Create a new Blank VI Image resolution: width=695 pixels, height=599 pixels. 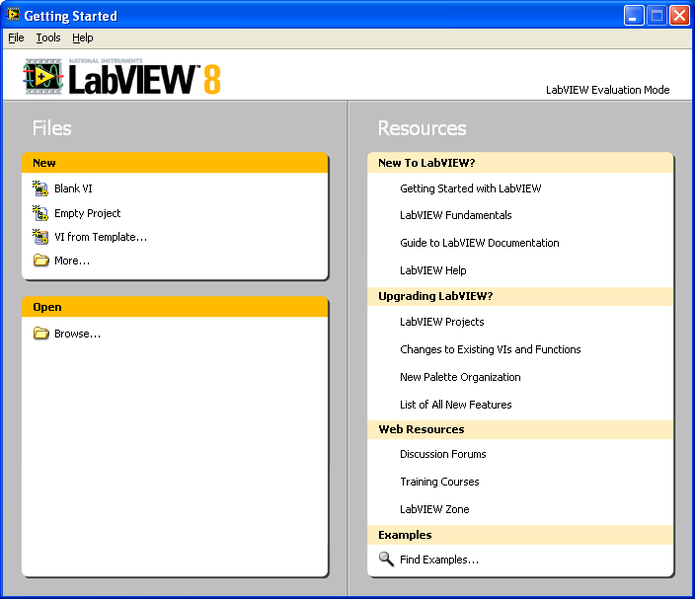tap(73, 188)
